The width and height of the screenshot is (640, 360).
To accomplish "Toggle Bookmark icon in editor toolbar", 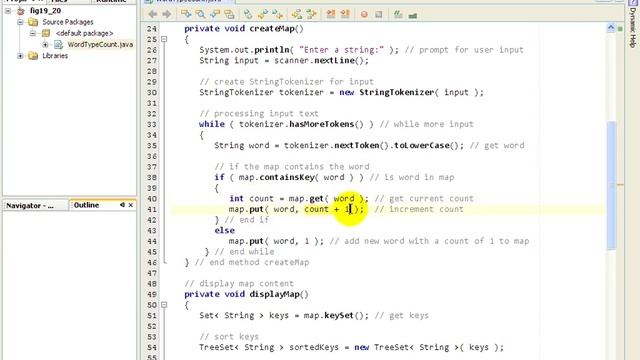I will tap(248, 15).
